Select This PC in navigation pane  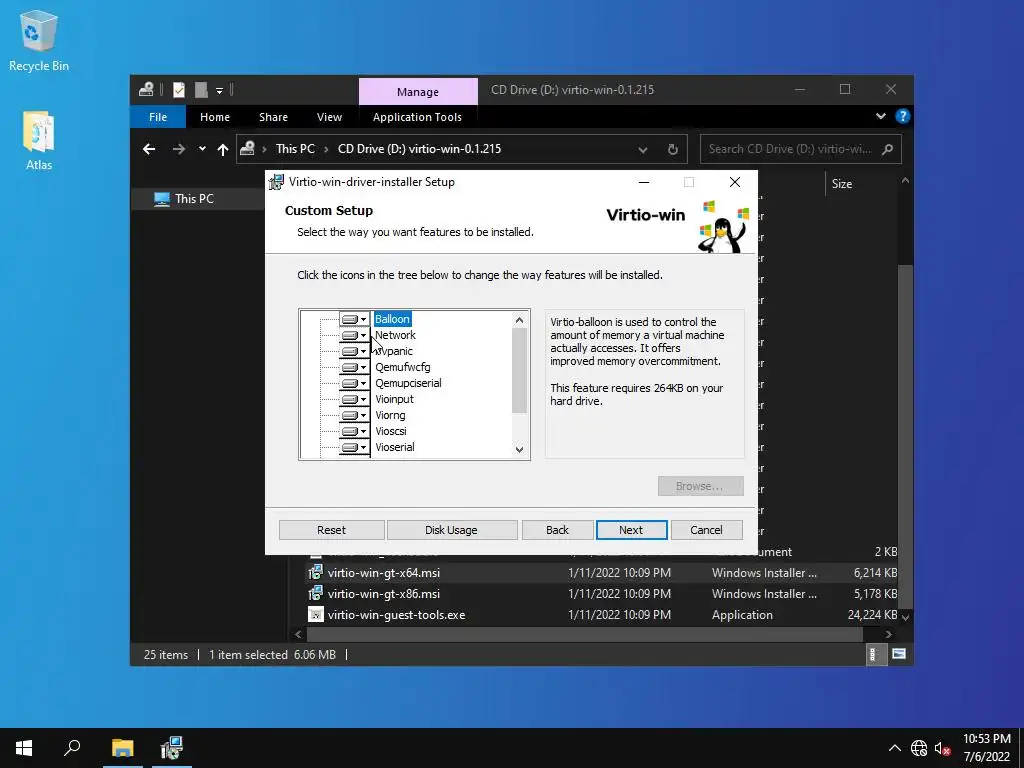[x=194, y=199]
